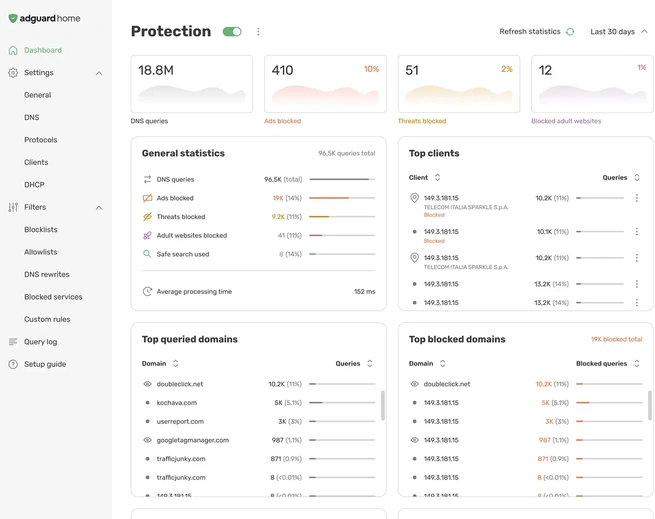Click the 19K blocked total label
The image size is (655, 519).
tap(617, 339)
